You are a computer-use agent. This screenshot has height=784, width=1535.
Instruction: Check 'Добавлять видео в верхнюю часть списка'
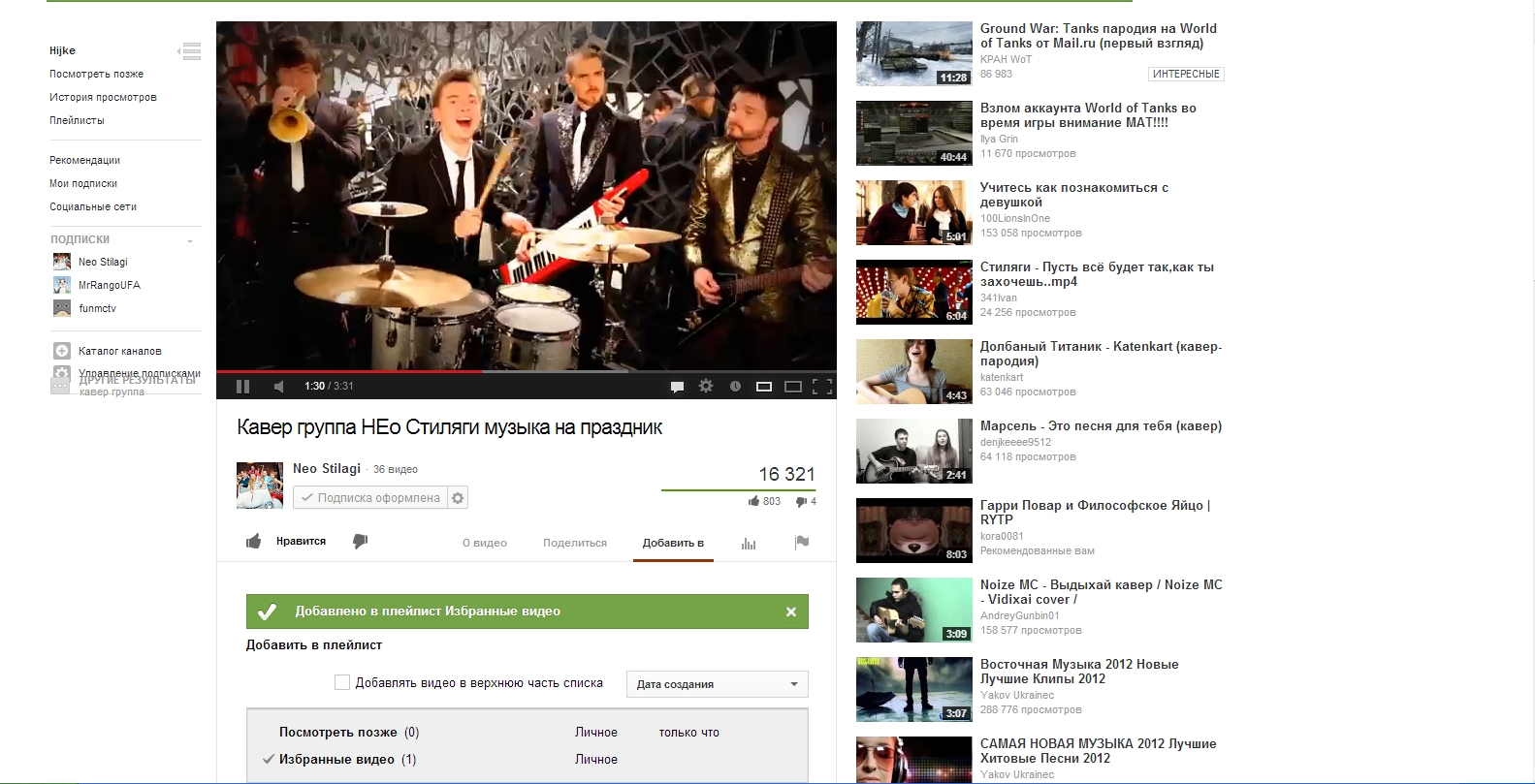tap(342, 682)
